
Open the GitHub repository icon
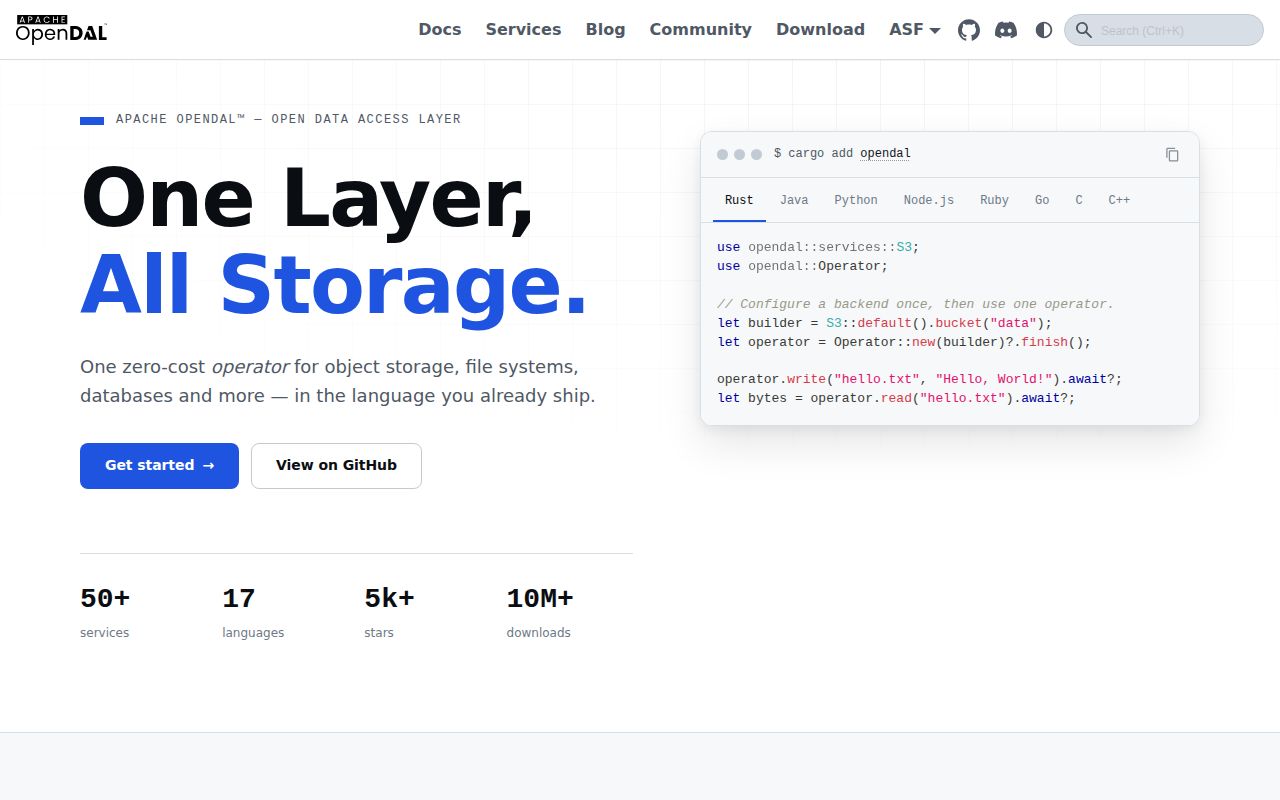[x=969, y=30]
